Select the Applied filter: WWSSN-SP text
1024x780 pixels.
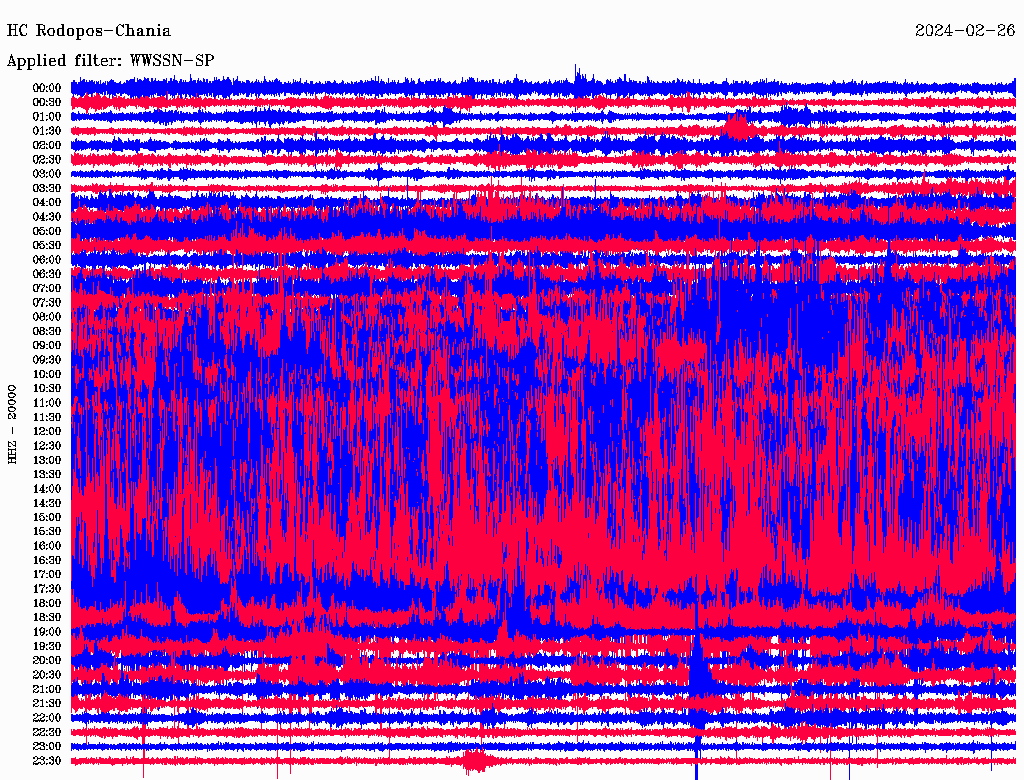coord(110,61)
